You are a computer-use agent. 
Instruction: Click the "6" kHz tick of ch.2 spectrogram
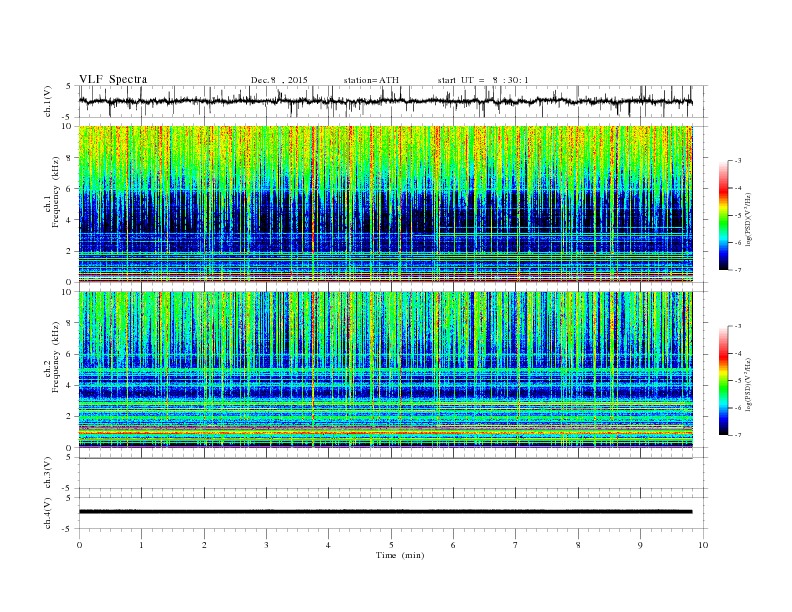click(70, 354)
